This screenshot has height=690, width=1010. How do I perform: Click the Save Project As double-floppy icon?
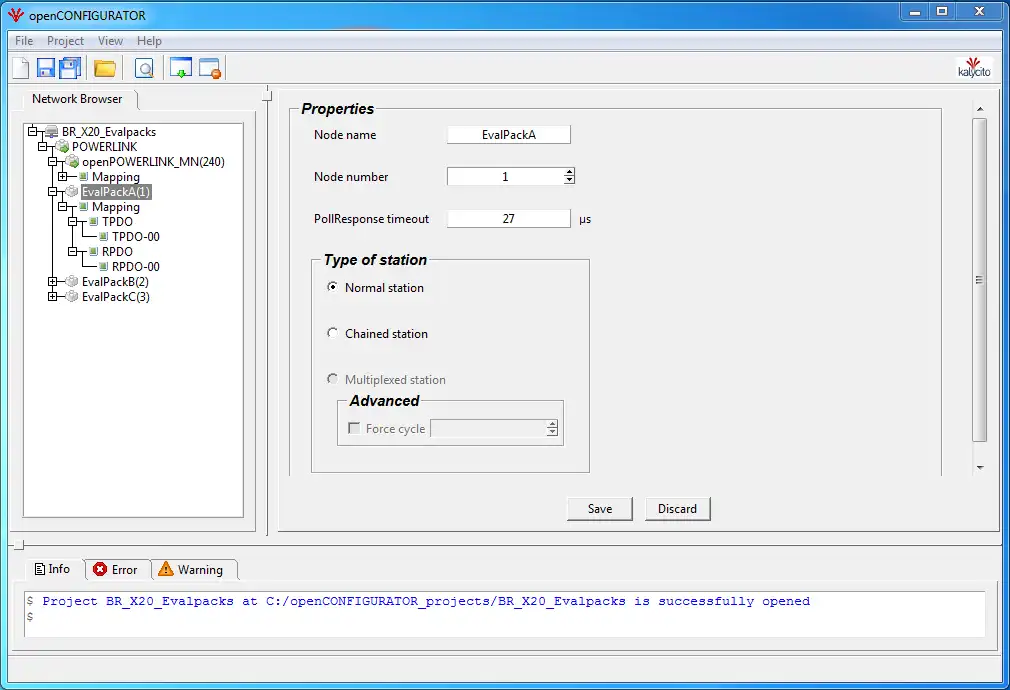[x=70, y=68]
